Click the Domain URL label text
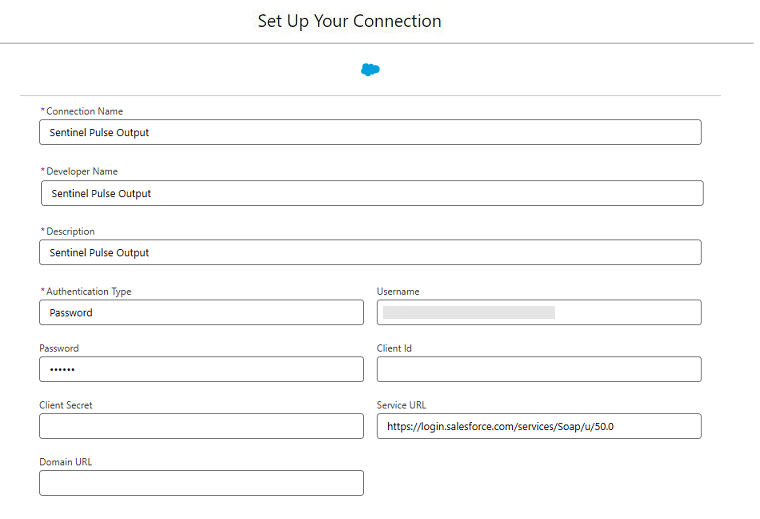 coord(65,461)
